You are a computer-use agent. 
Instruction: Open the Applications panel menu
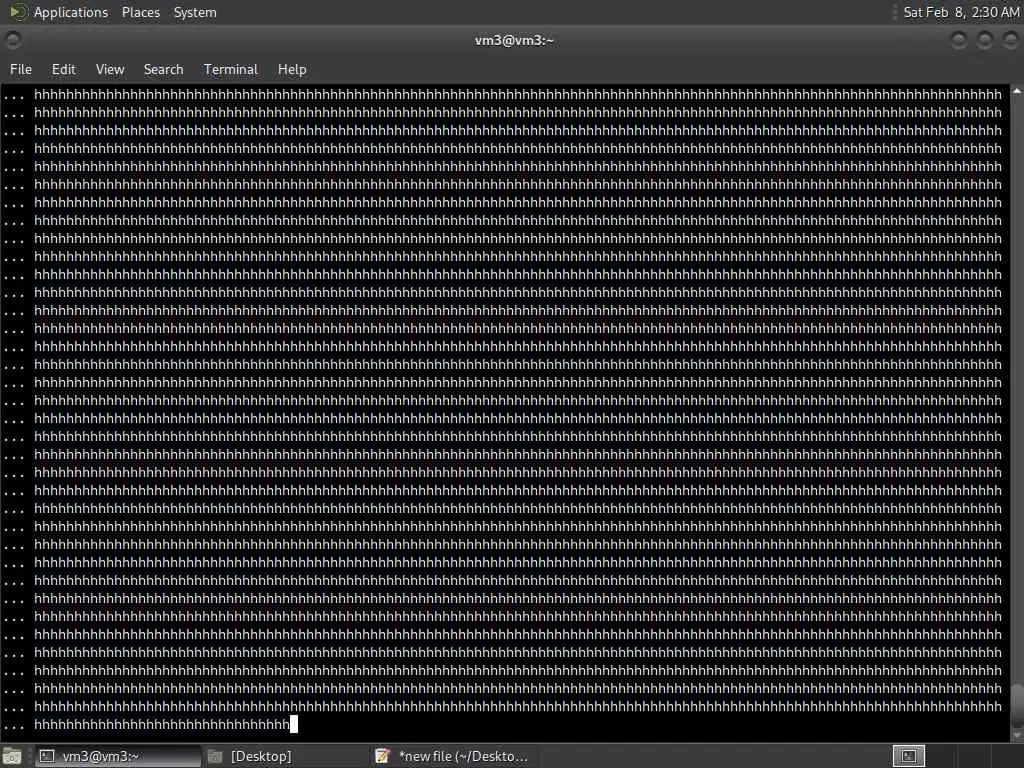71,12
